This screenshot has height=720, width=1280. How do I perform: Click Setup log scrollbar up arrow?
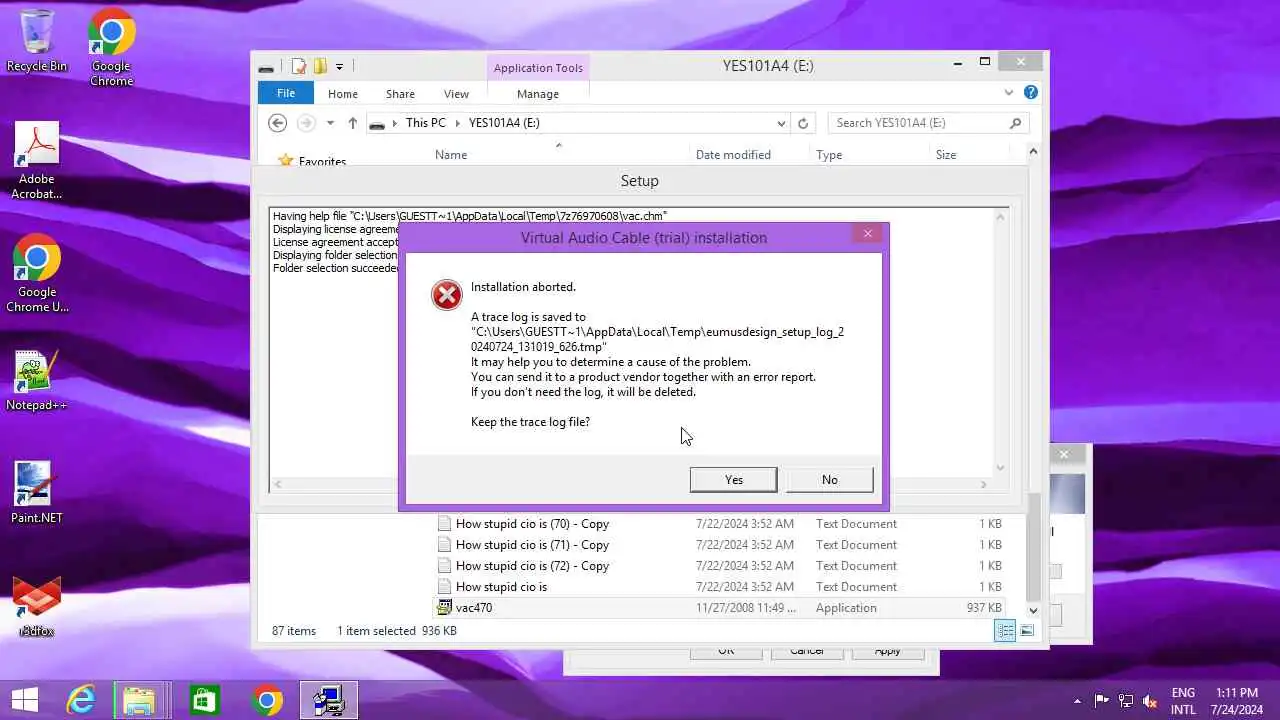pyautogui.click(x=1000, y=216)
